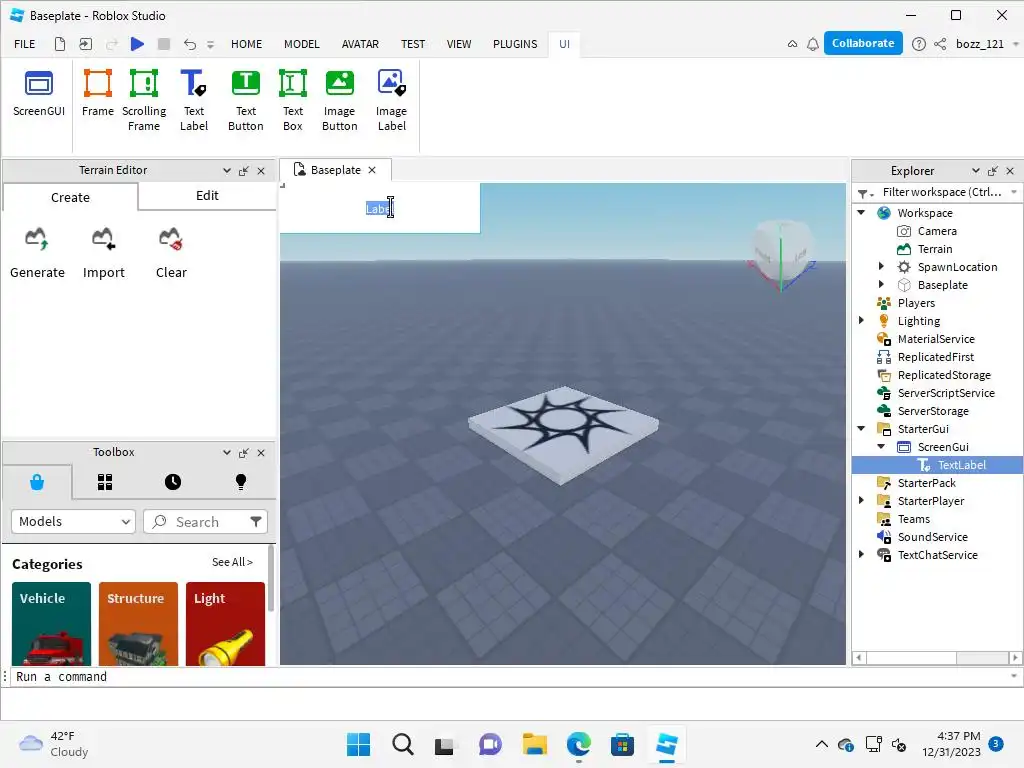The image size is (1024, 768).
Task: Expand the SpawnLocation node
Action: [881, 266]
